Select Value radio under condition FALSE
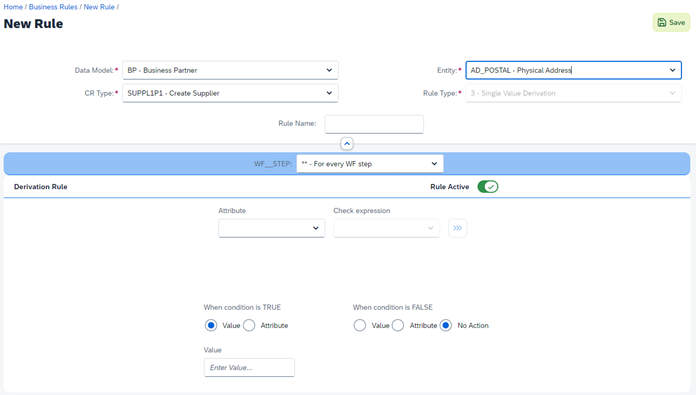Viewport: 696px width, 395px height. (x=360, y=325)
